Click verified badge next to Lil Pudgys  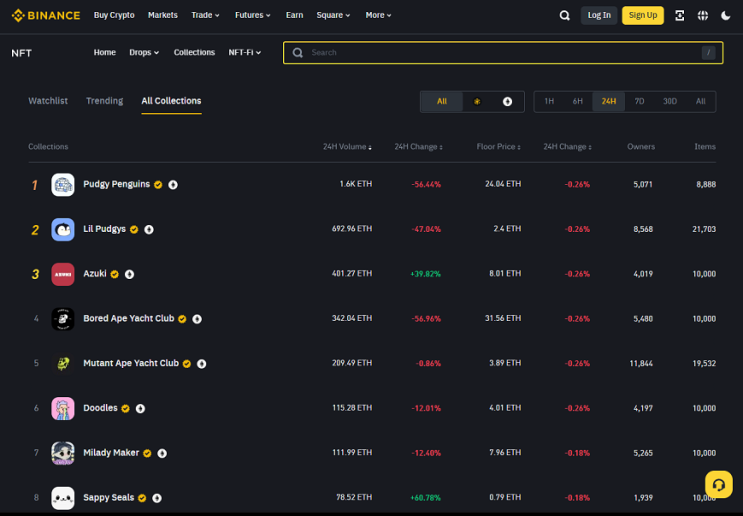(x=134, y=229)
